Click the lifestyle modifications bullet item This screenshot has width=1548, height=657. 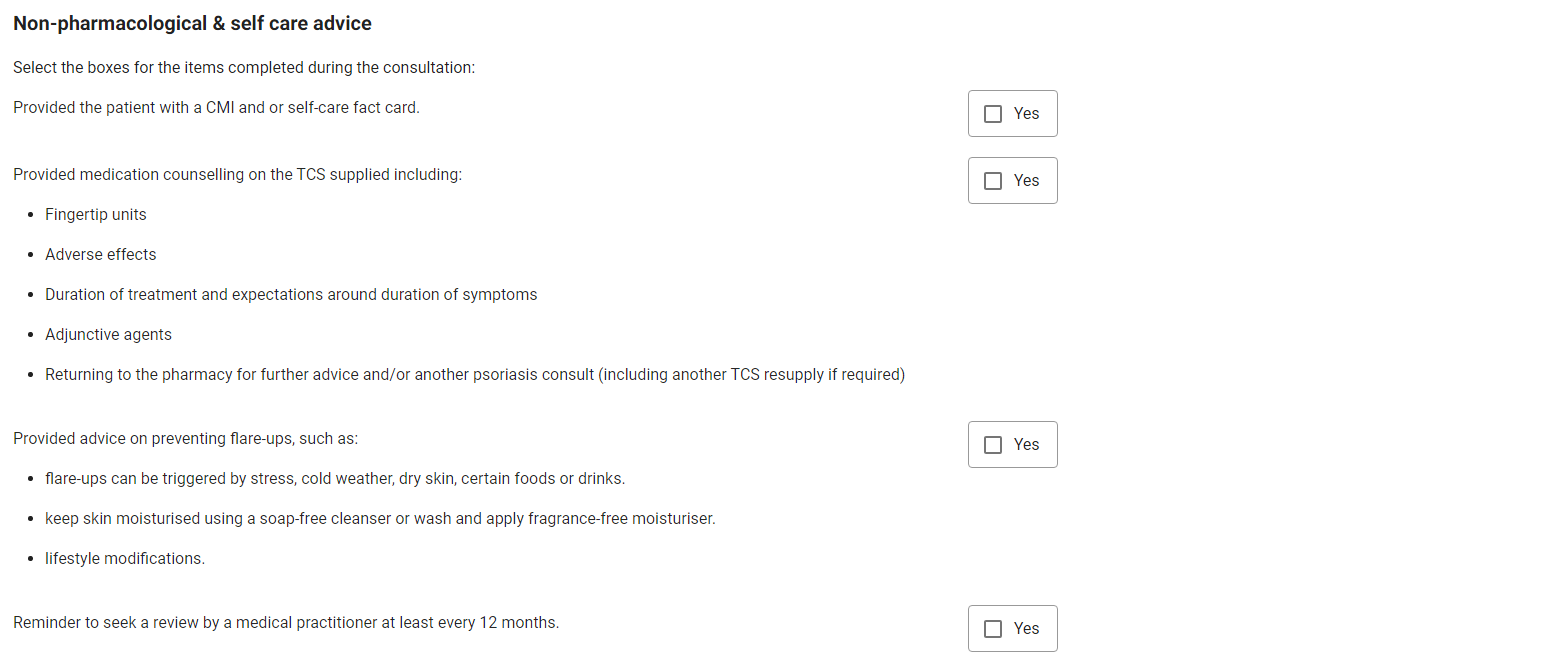pos(125,559)
